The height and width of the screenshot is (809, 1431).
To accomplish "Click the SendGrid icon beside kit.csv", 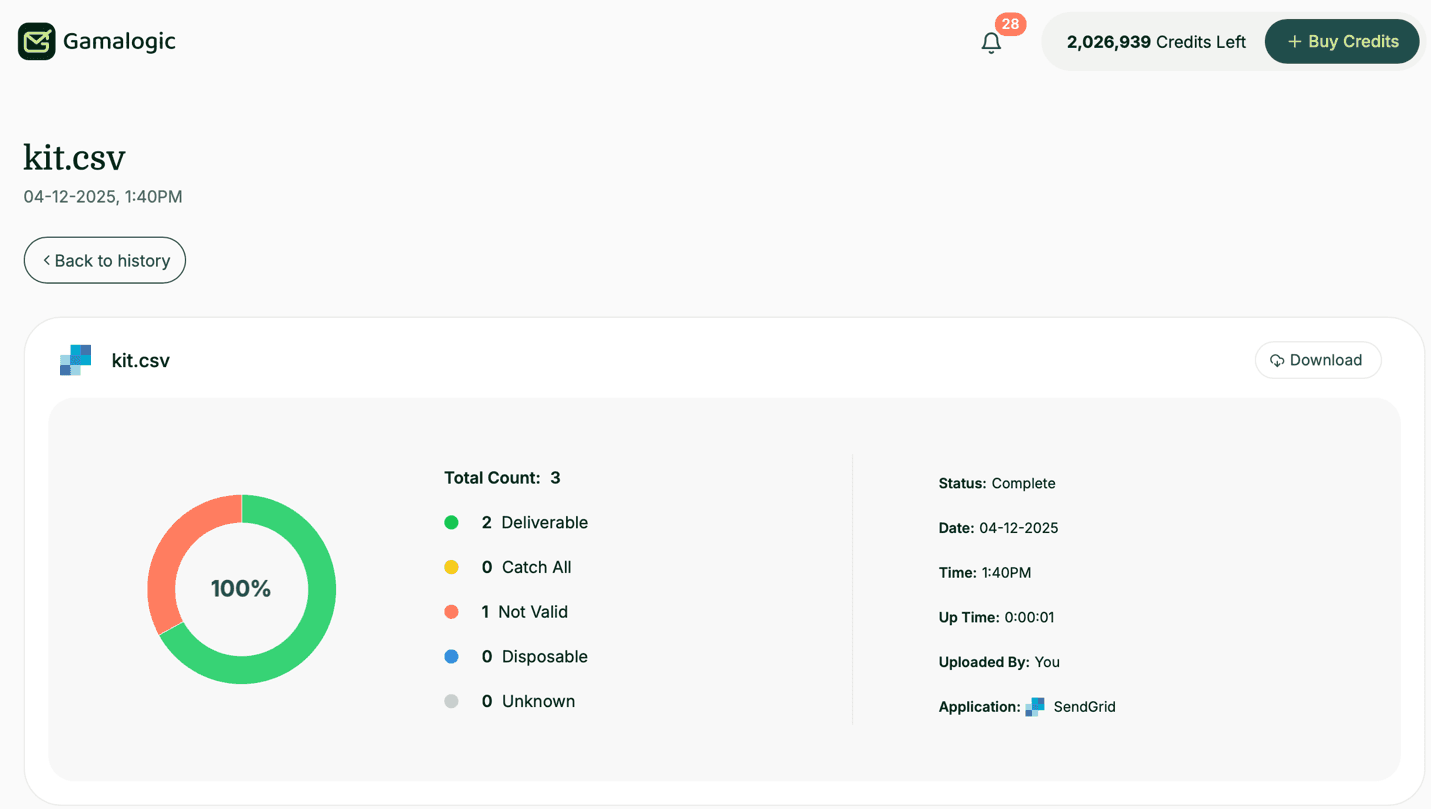I will click(74, 360).
